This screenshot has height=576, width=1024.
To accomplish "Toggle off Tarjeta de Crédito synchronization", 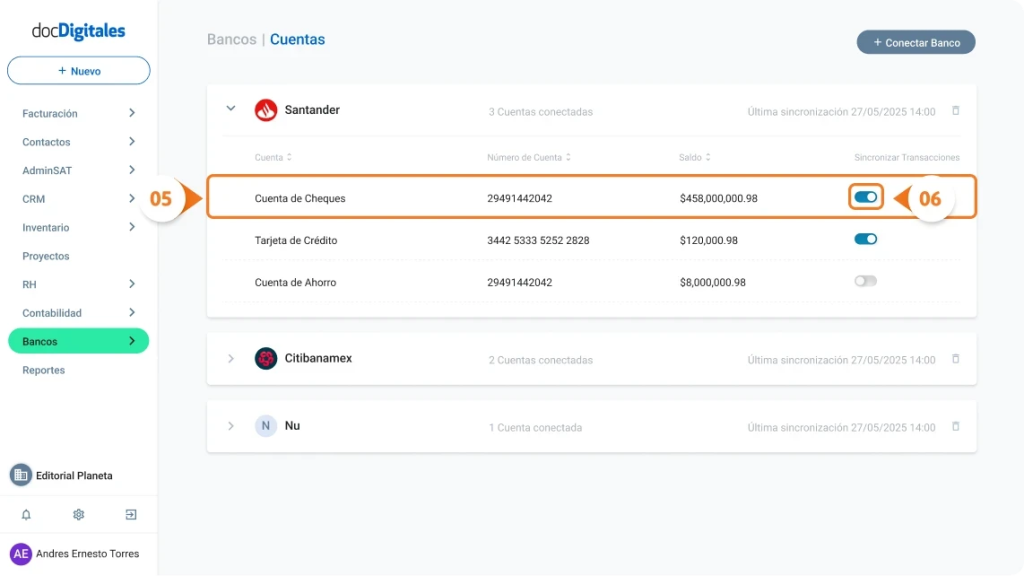I will (865, 239).
